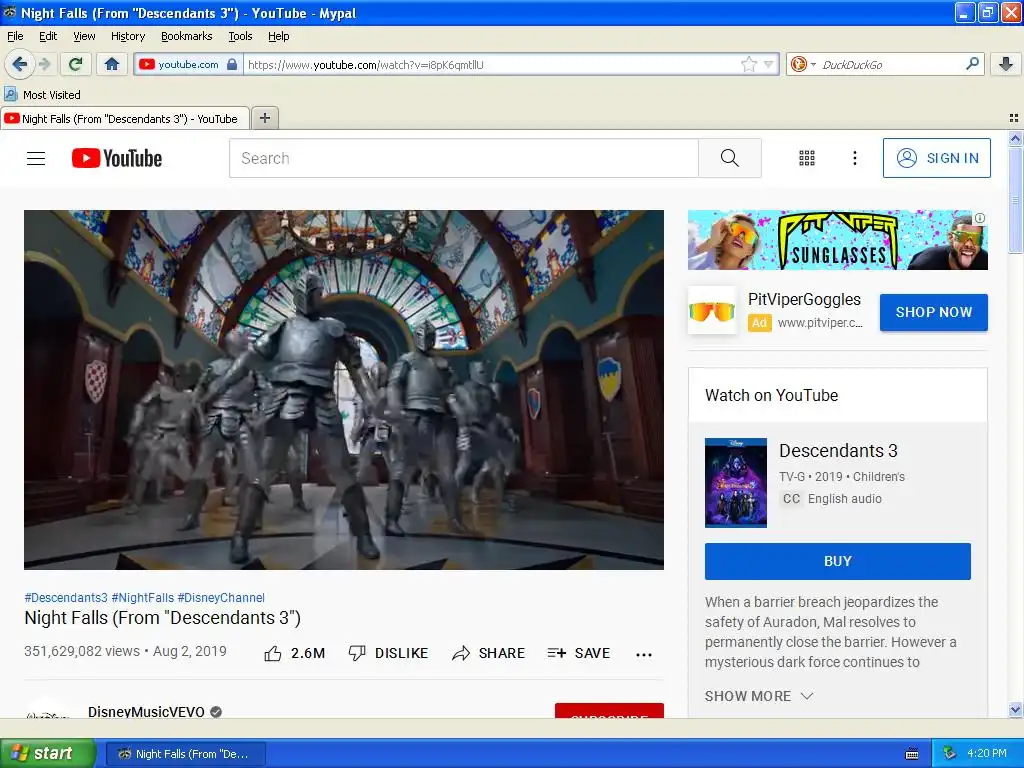Click the DISLIKE thumbs-down button
The width and height of the screenshot is (1024, 768).
(389, 653)
